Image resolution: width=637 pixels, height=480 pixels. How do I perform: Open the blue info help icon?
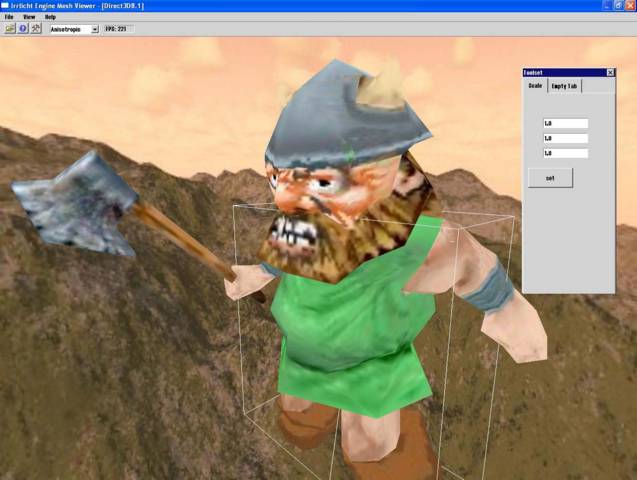pyautogui.click(x=23, y=28)
